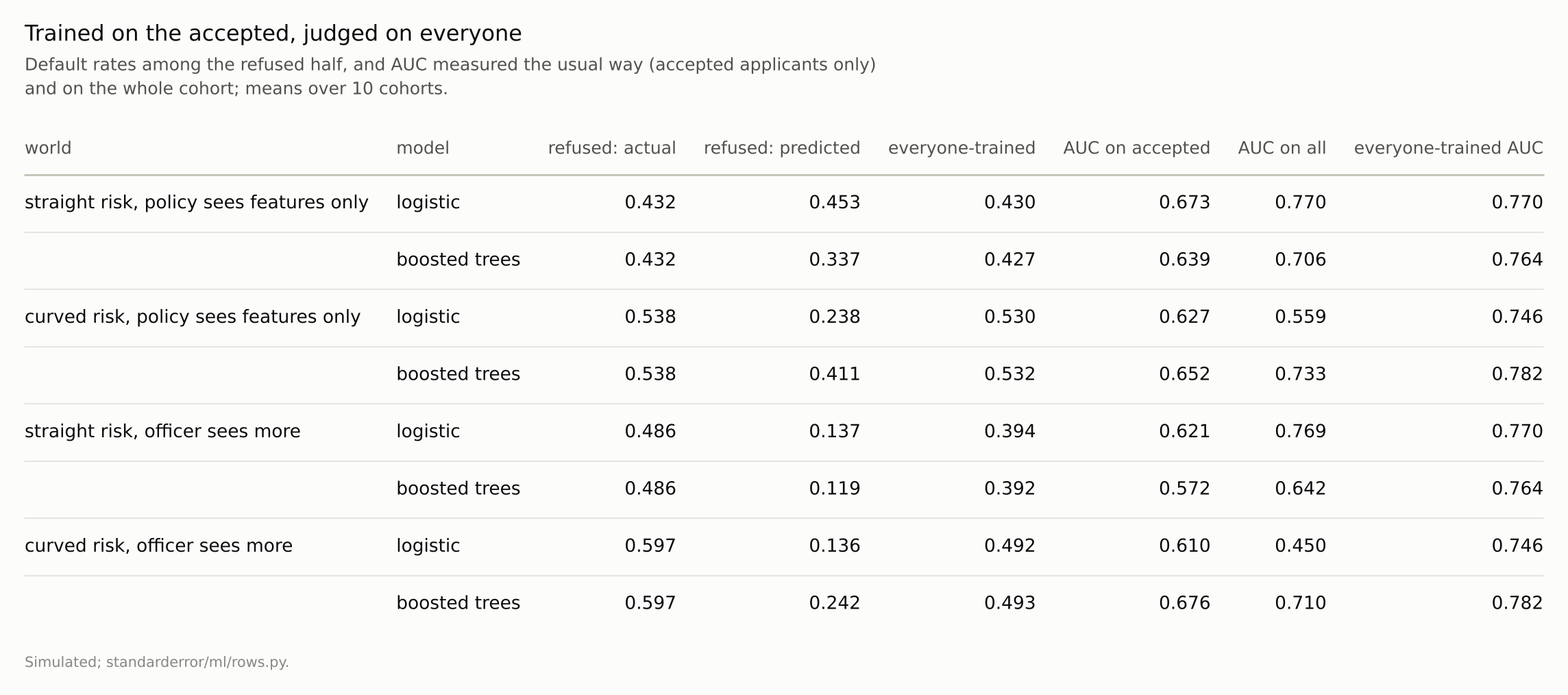
Task: Click the AUC on accepted value 0.627
Action: pyautogui.click(x=1185, y=317)
